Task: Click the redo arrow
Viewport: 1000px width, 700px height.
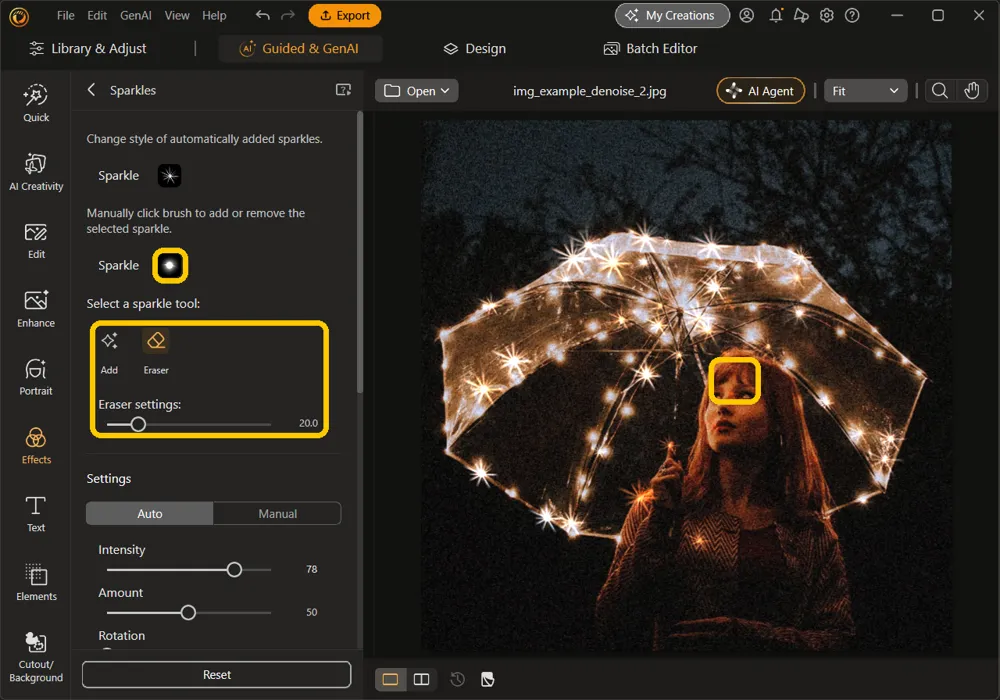Action: click(288, 15)
